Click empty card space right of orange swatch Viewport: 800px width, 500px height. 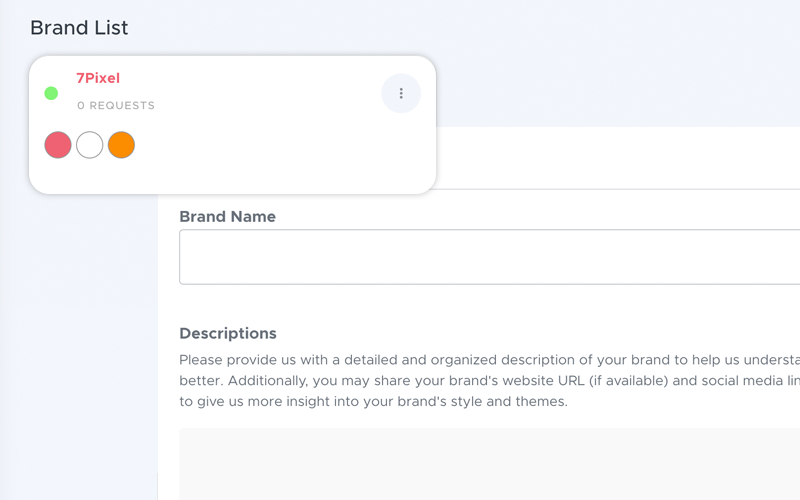point(283,153)
